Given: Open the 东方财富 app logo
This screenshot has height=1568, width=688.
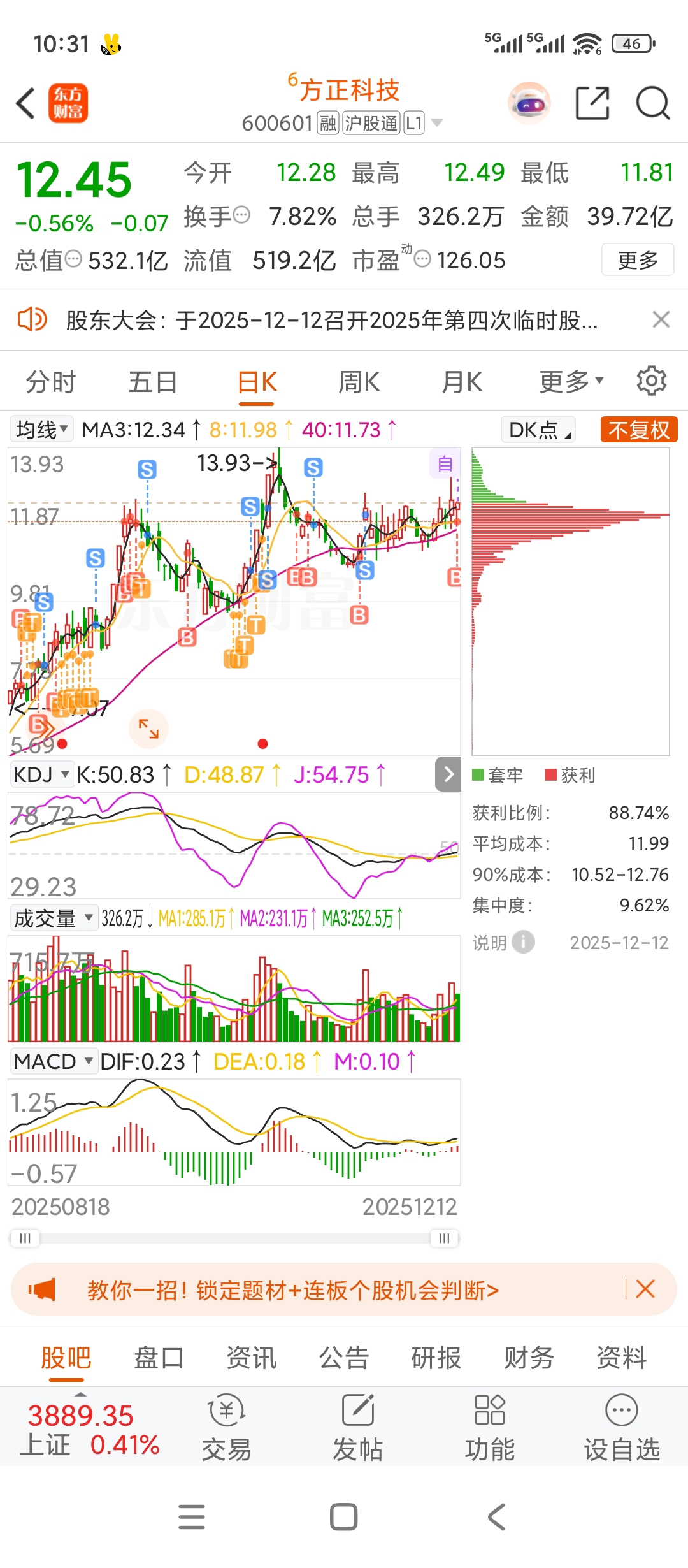Looking at the screenshot, I should pyautogui.click(x=68, y=103).
